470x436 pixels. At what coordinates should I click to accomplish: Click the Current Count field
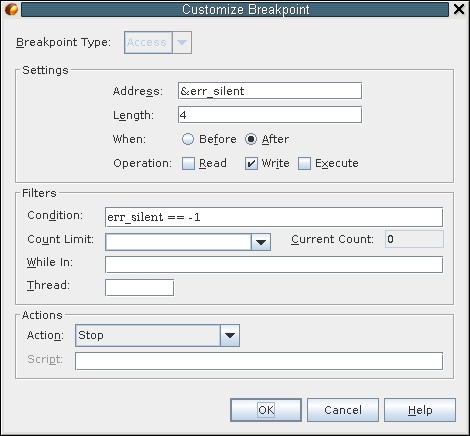(414, 239)
